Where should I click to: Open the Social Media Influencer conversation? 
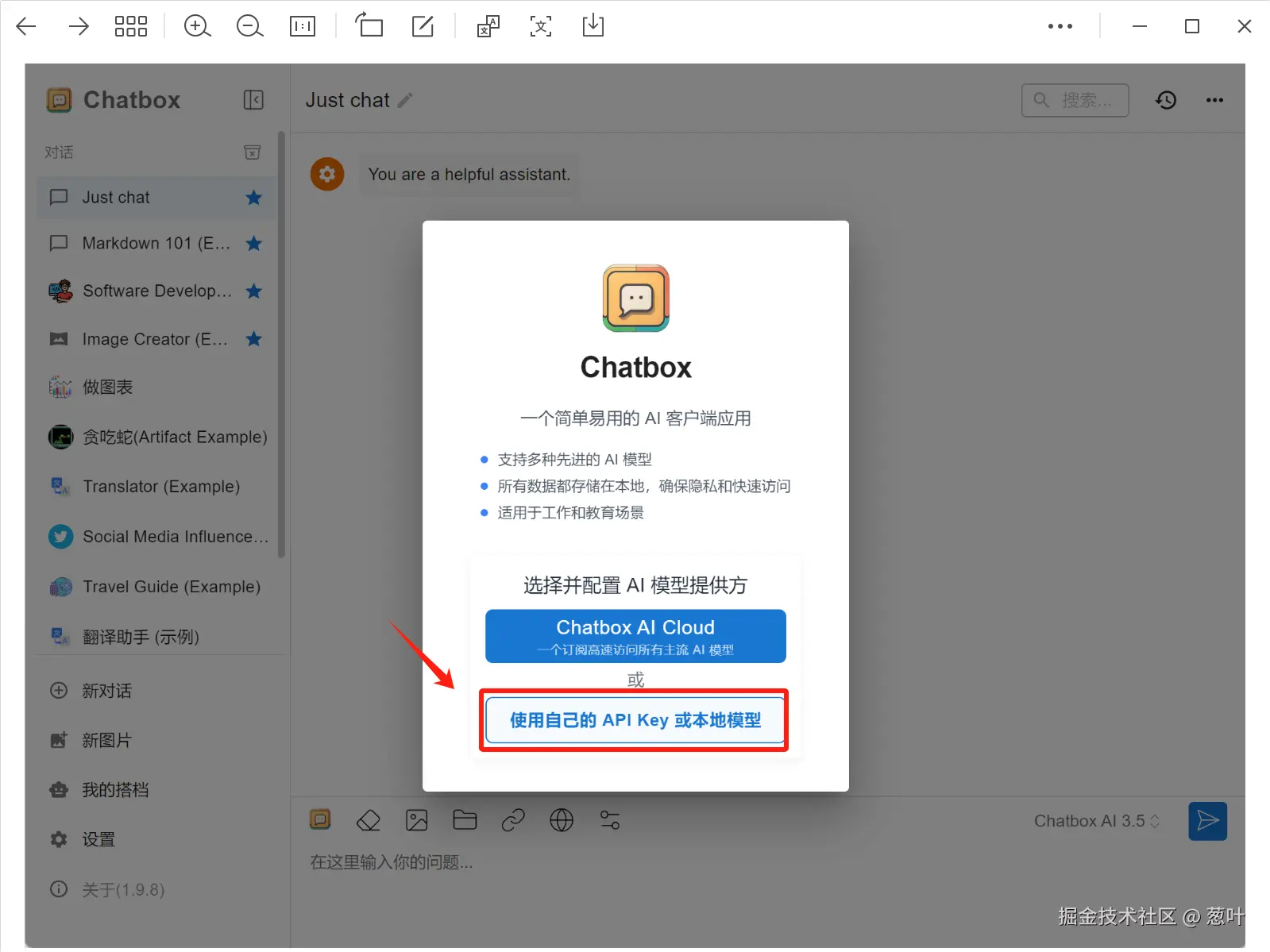tap(156, 537)
